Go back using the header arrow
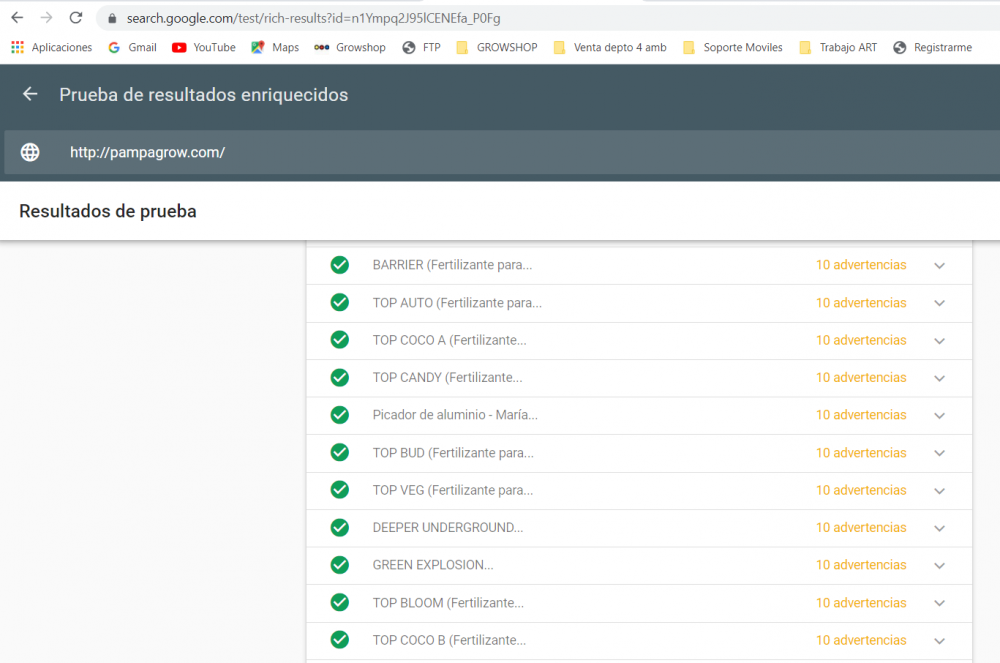Screen dimensions: 1000x663 click(30, 94)
